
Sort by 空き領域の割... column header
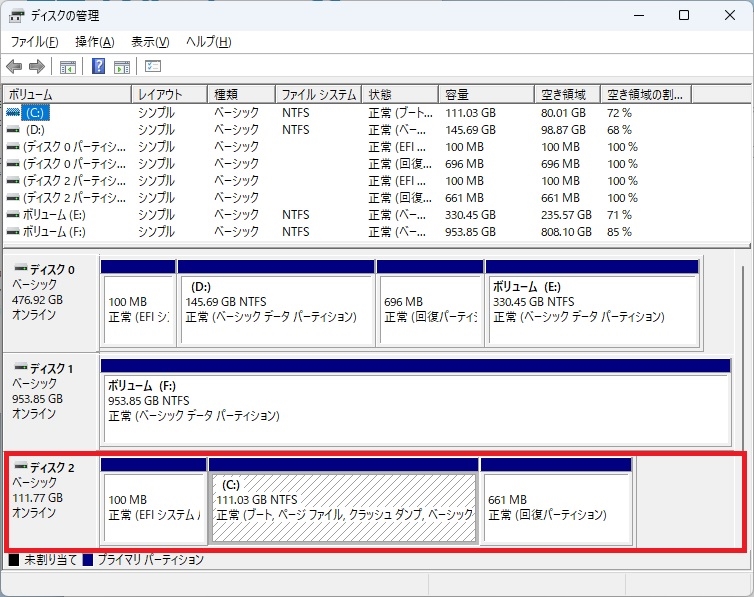646,94
